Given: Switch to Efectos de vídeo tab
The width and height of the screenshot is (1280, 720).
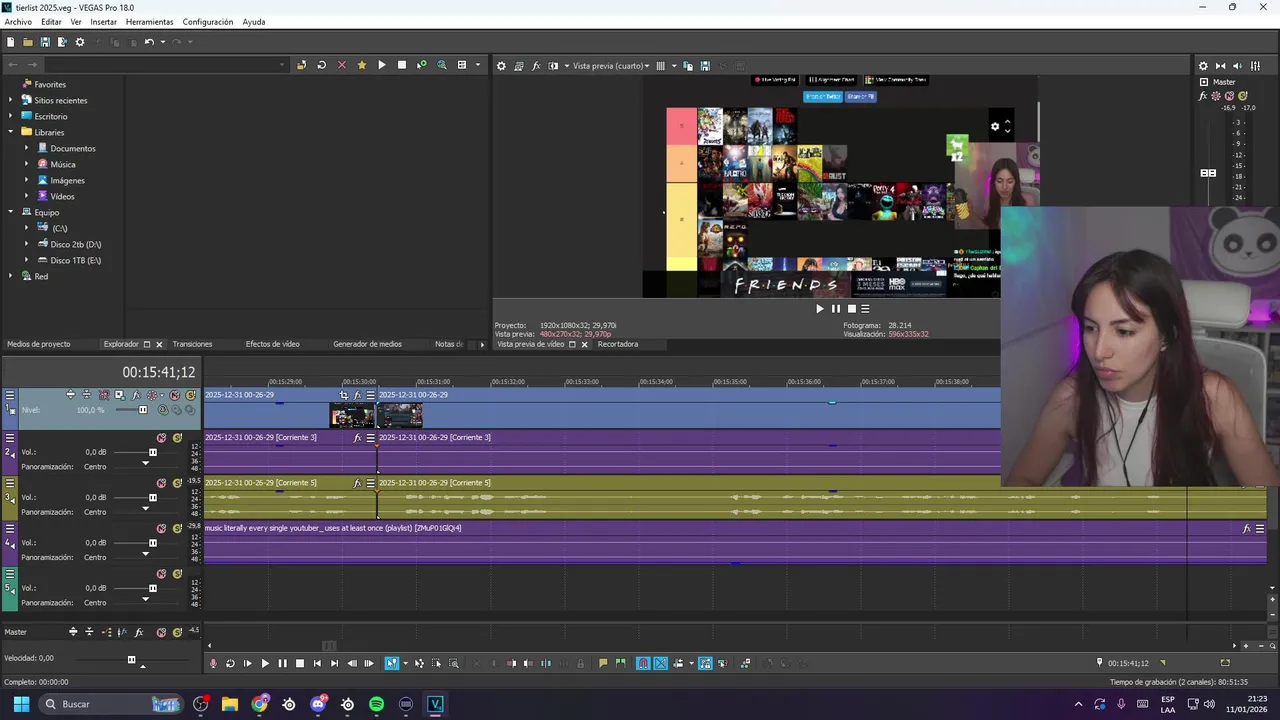Looking at the screenshot, I should click(272, 344).
